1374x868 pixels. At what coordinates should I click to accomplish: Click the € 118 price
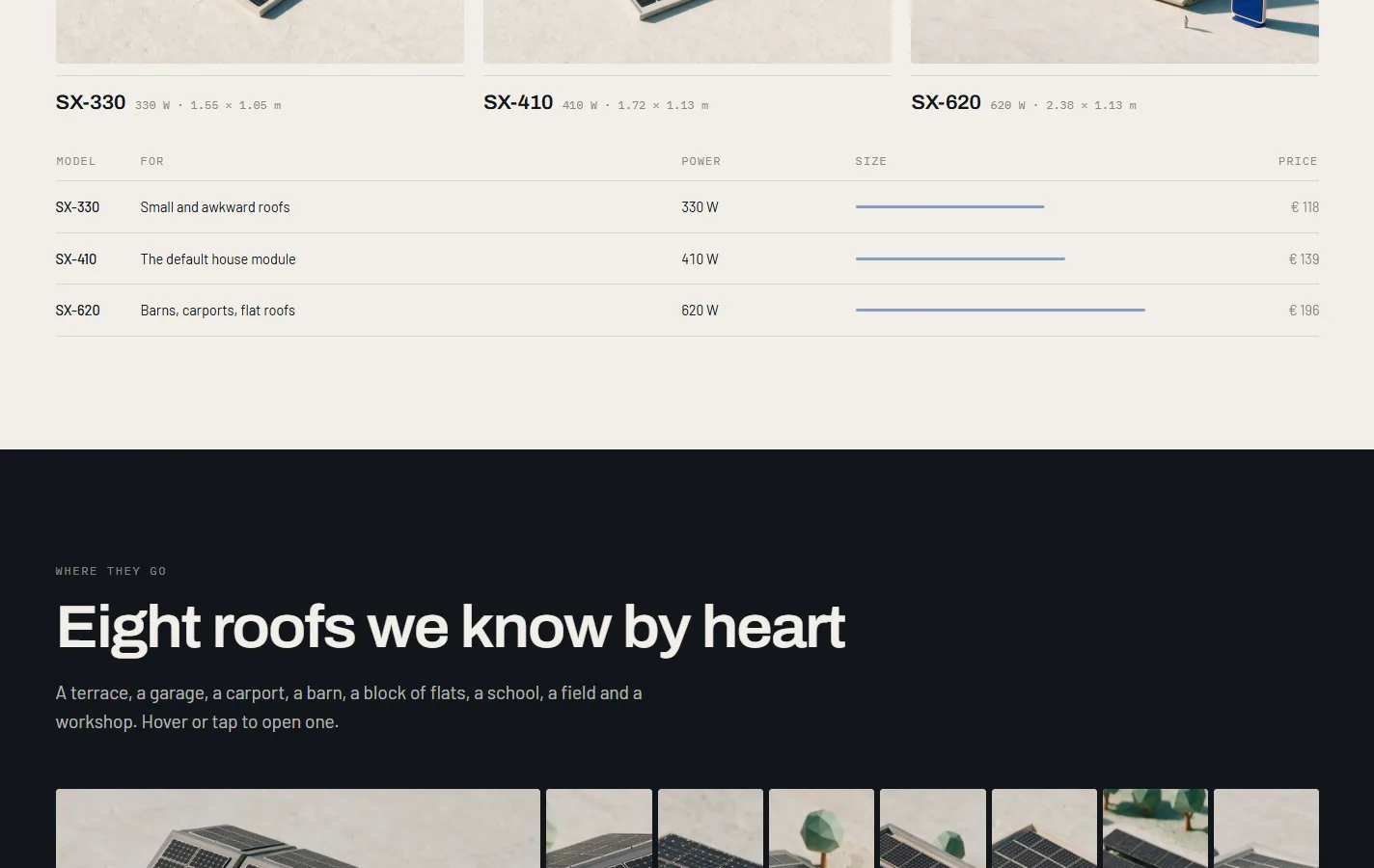tap(1305, 207)
